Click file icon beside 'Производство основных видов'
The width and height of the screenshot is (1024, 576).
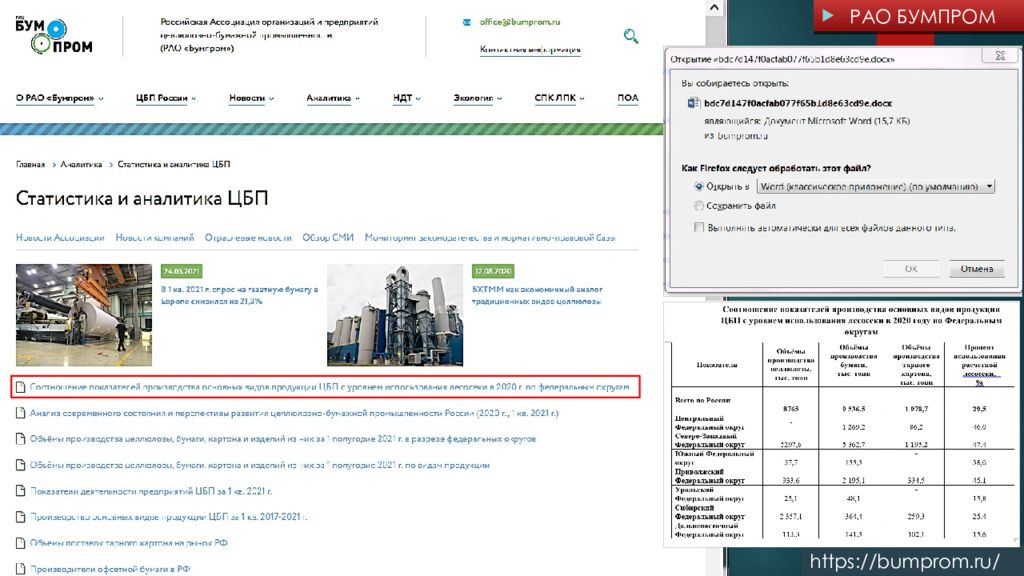pos(21,517)
